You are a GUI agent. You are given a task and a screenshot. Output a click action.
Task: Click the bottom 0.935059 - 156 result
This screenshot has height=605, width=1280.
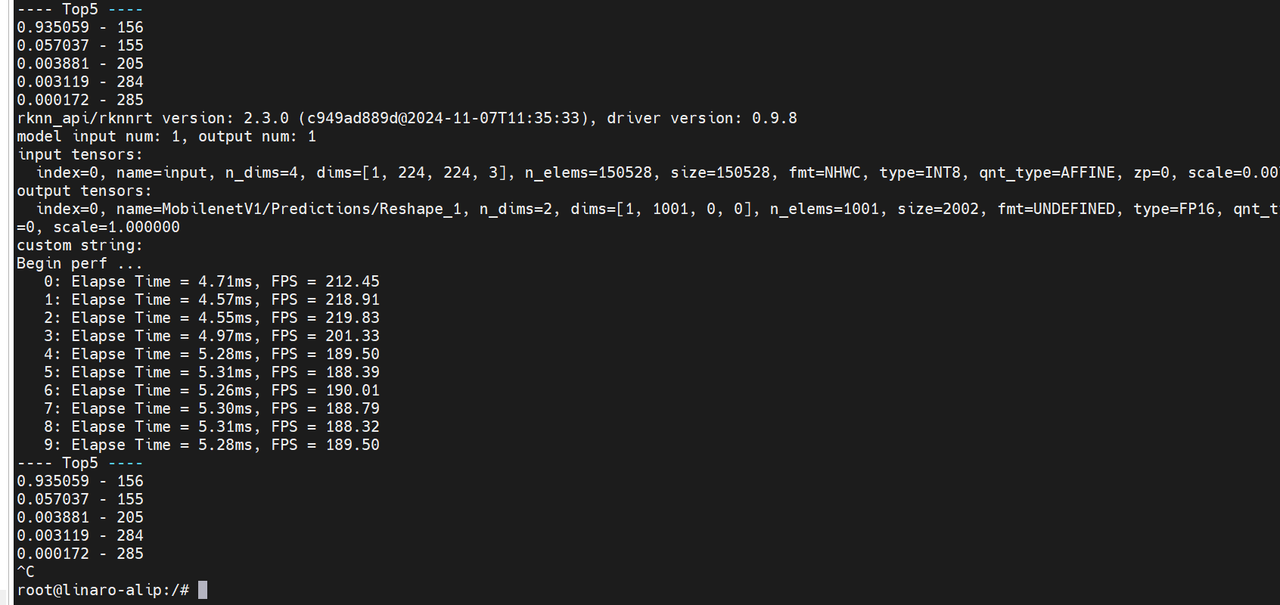click(x=80, y=481)
